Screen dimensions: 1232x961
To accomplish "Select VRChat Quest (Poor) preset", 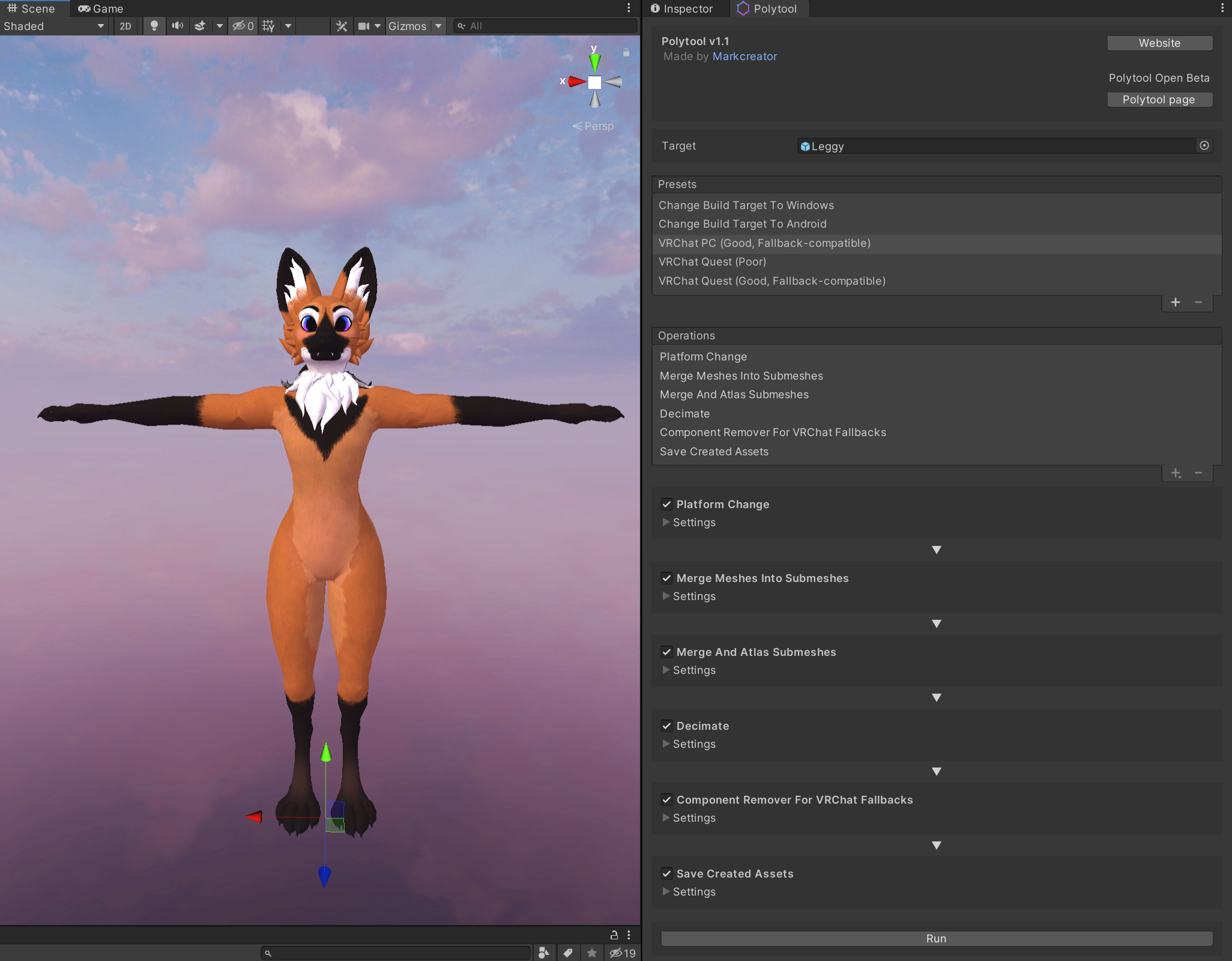I will [712, 262].
